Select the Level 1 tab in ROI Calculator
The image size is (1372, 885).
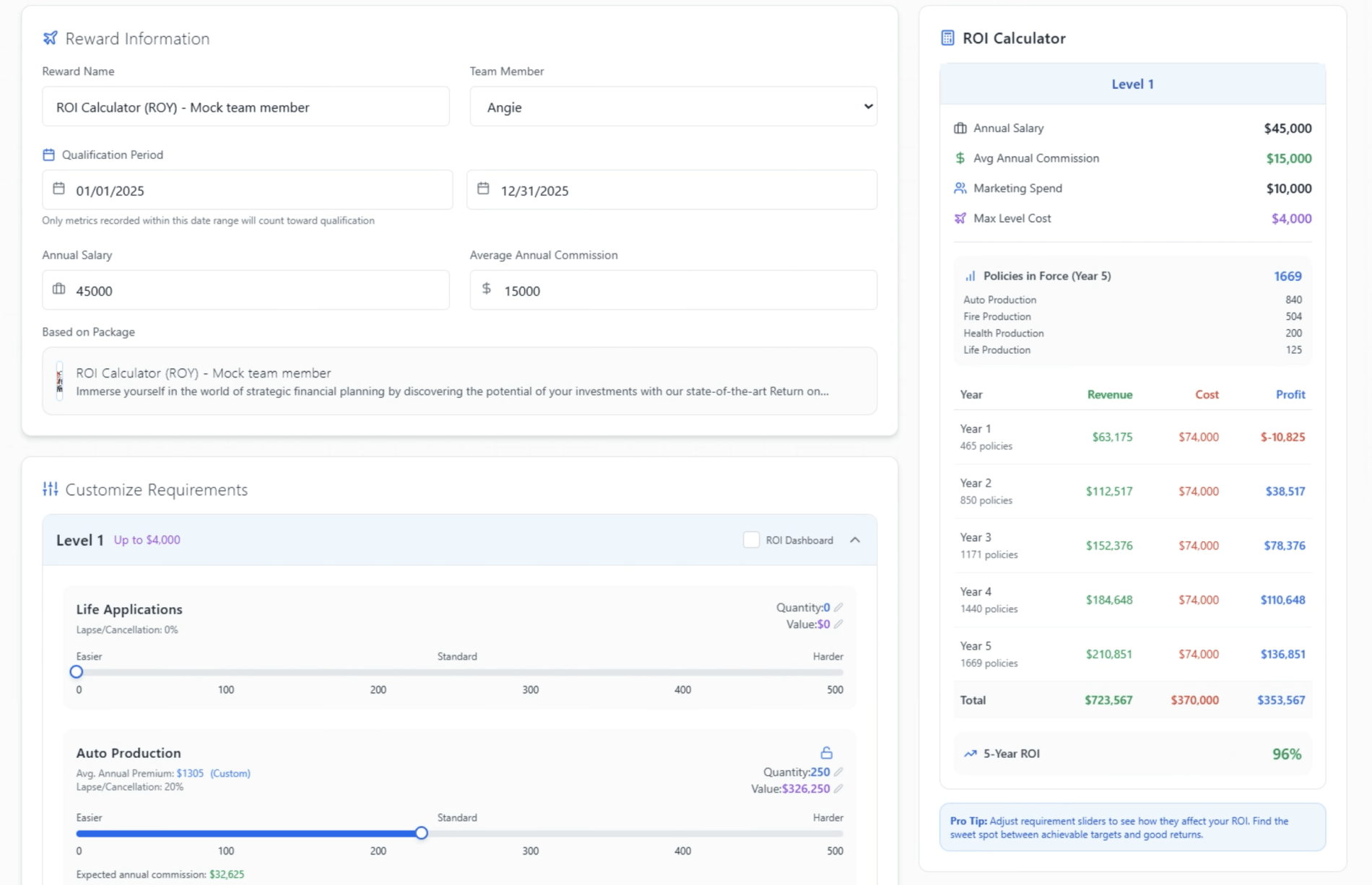point(1132,84)
